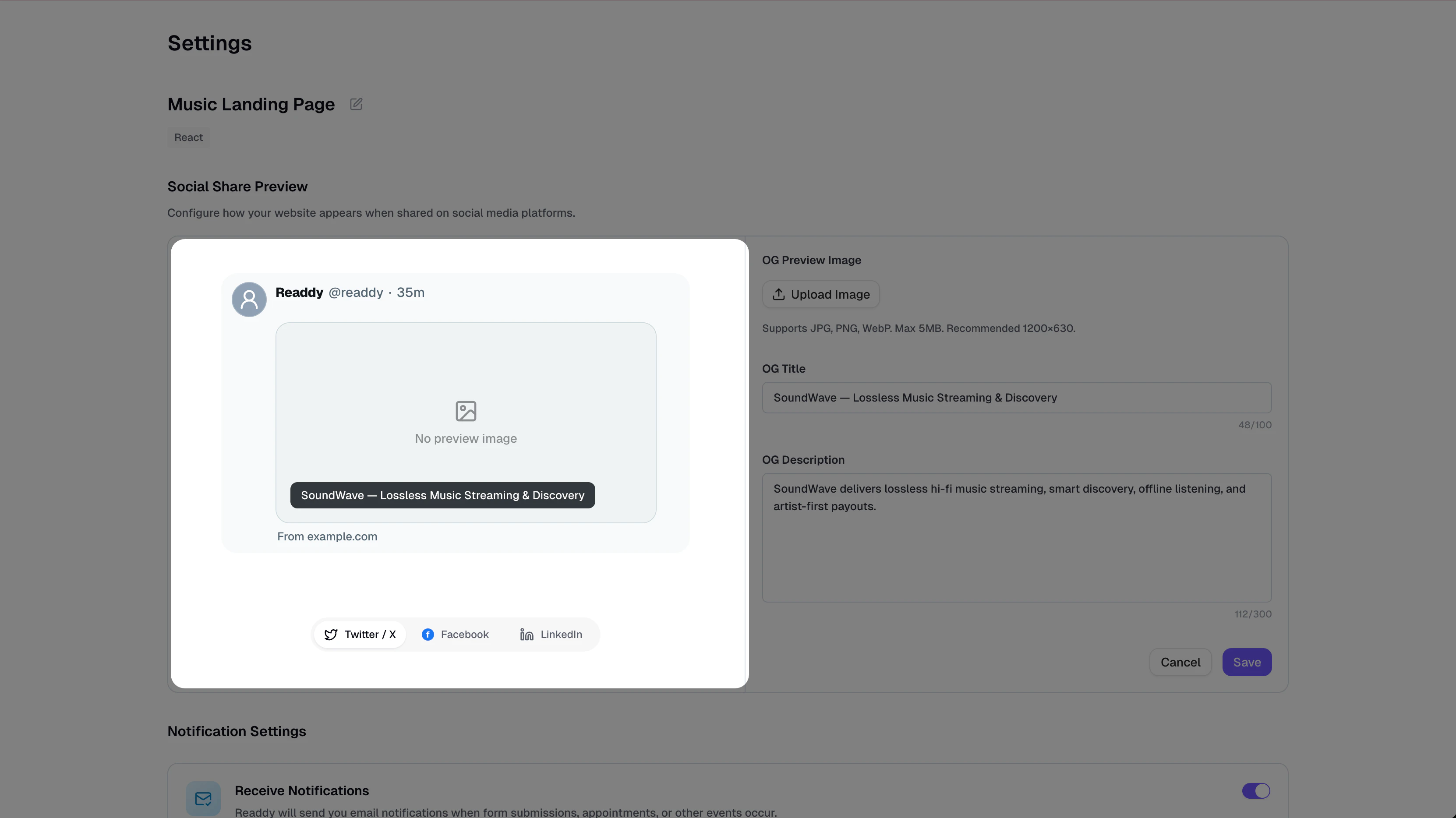1456x818 pixels.
Task: Switch to the Facebook preview tab
Action: (x=455, y=635)
